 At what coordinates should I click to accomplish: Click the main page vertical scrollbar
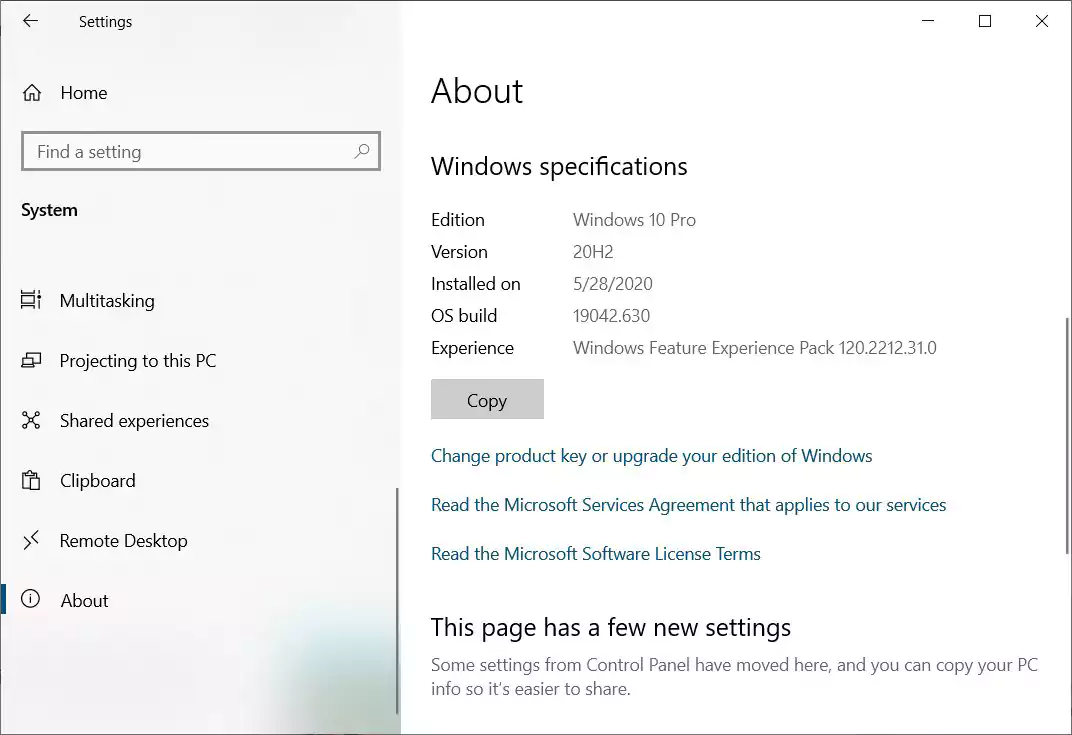(x=1067, y=436)
